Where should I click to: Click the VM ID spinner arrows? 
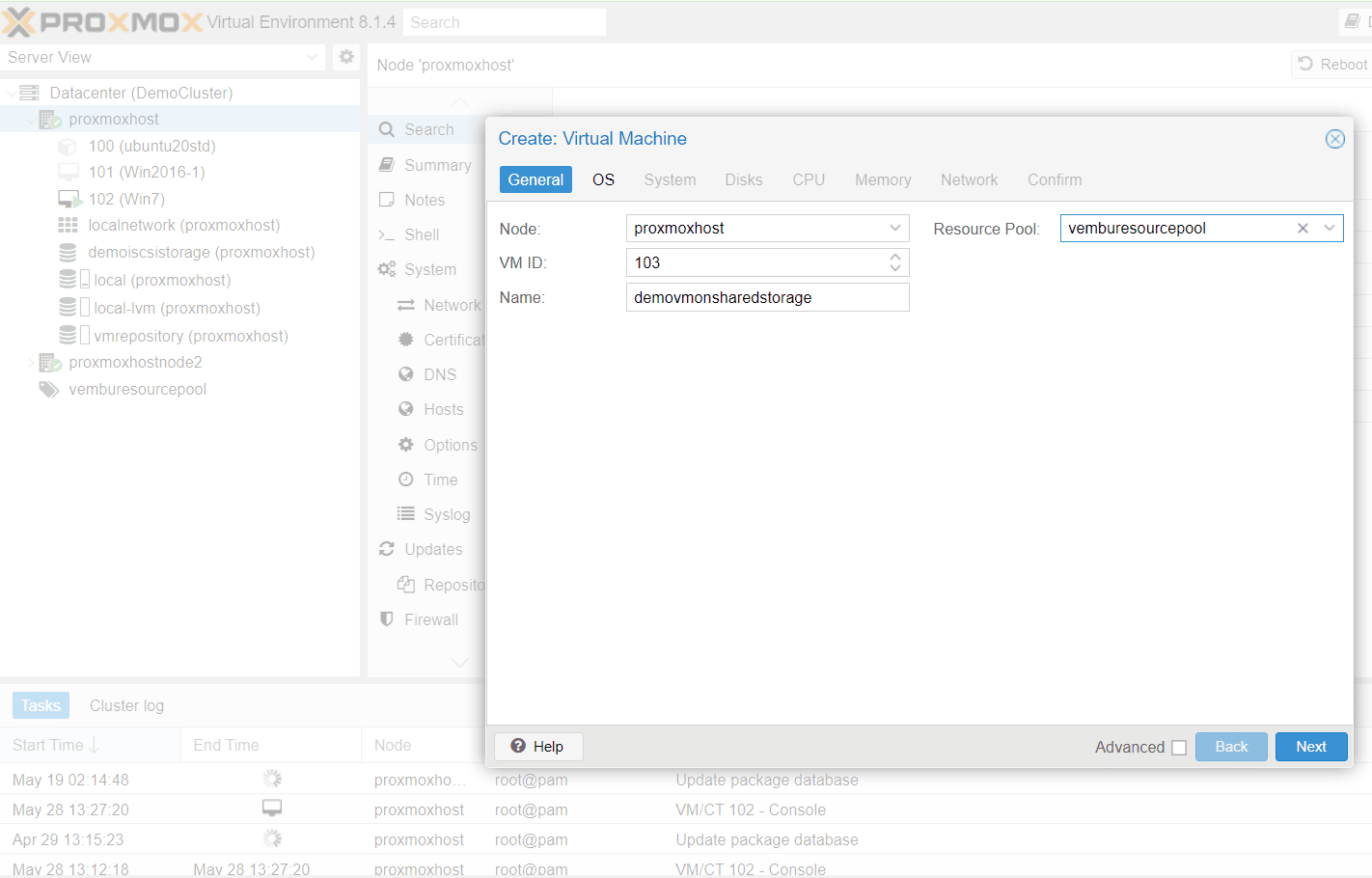[x=895, y=262]
